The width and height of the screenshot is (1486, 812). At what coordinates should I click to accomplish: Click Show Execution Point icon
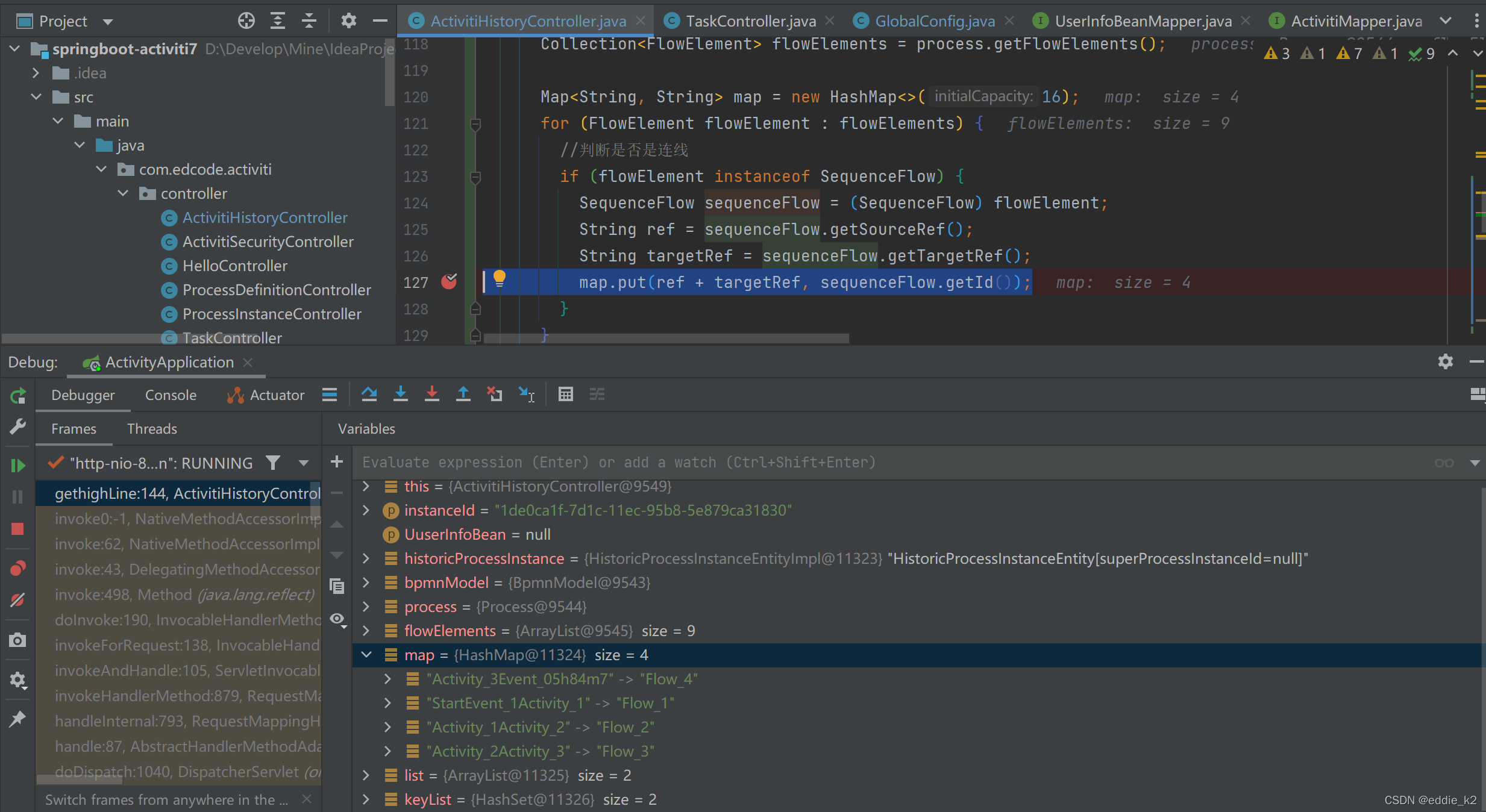(330, 395)
